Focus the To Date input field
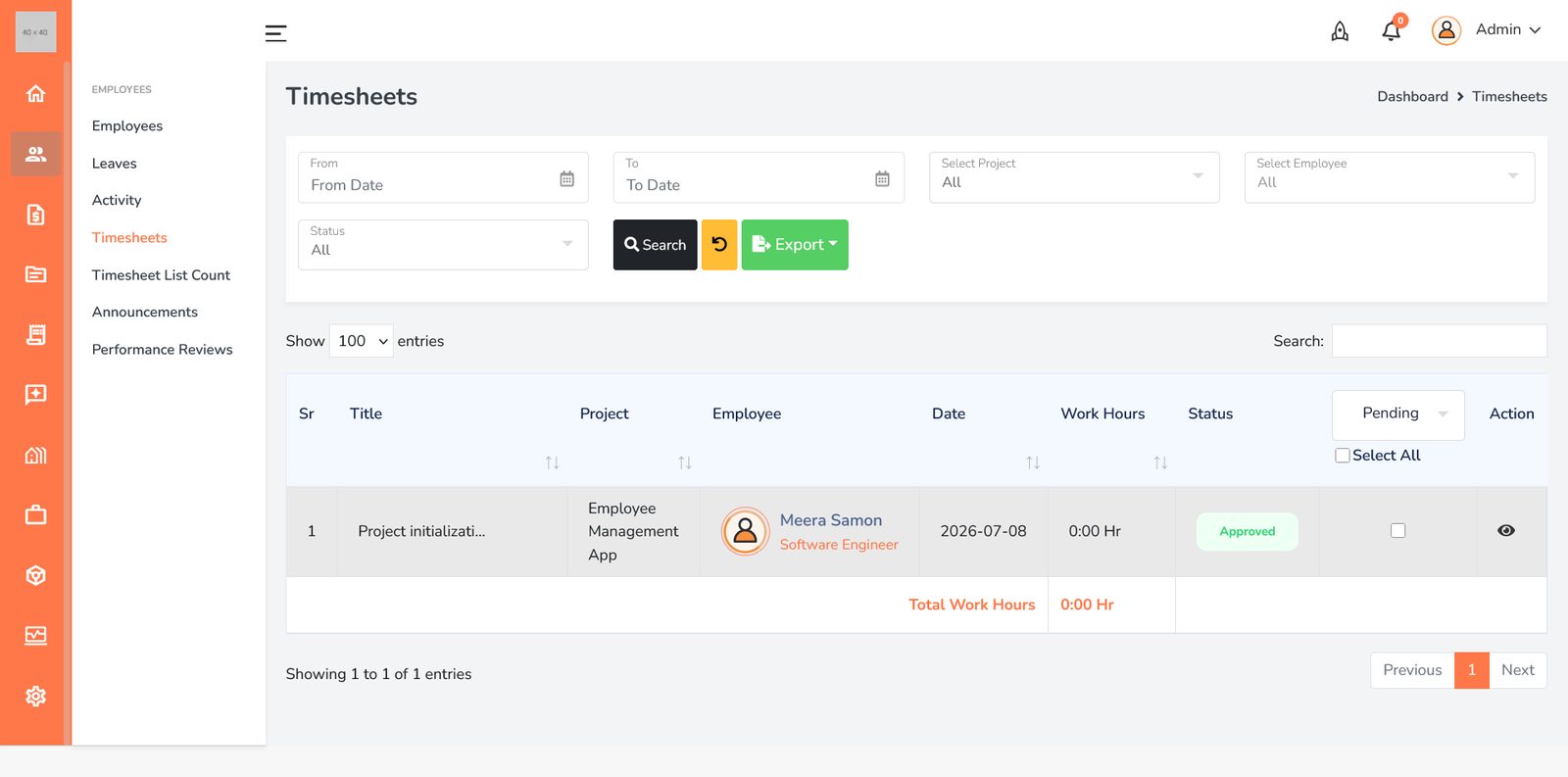This screenshot has width=1568, height=777. [x=759, y=177]
